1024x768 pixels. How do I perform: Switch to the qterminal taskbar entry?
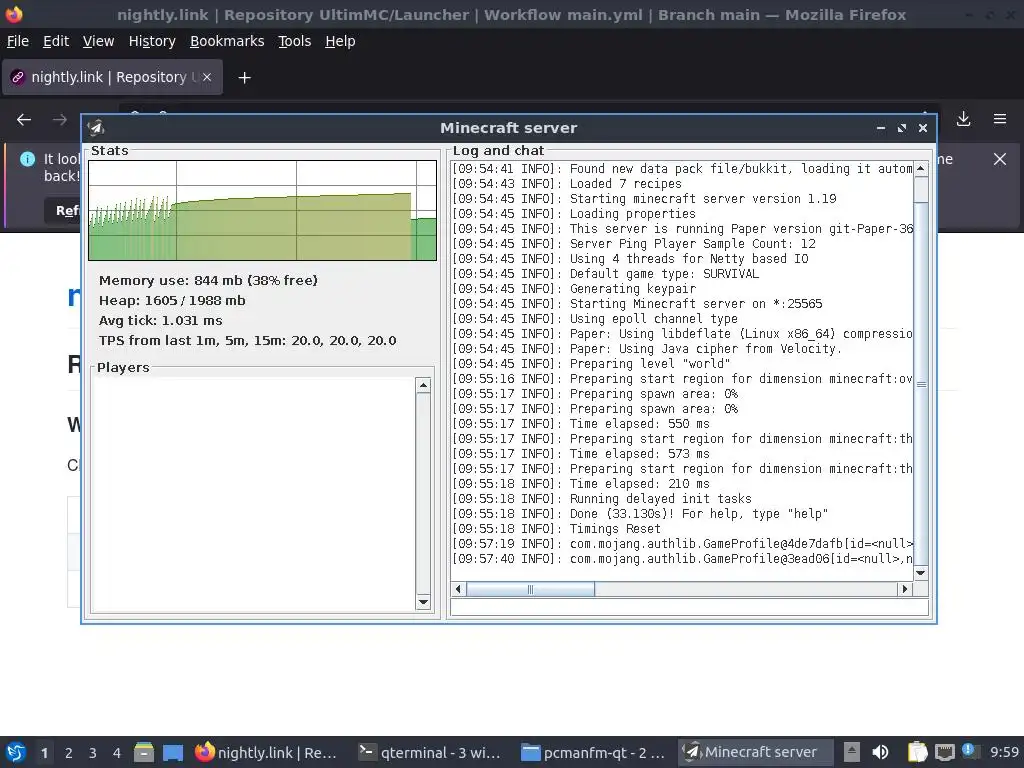[430, 752]
